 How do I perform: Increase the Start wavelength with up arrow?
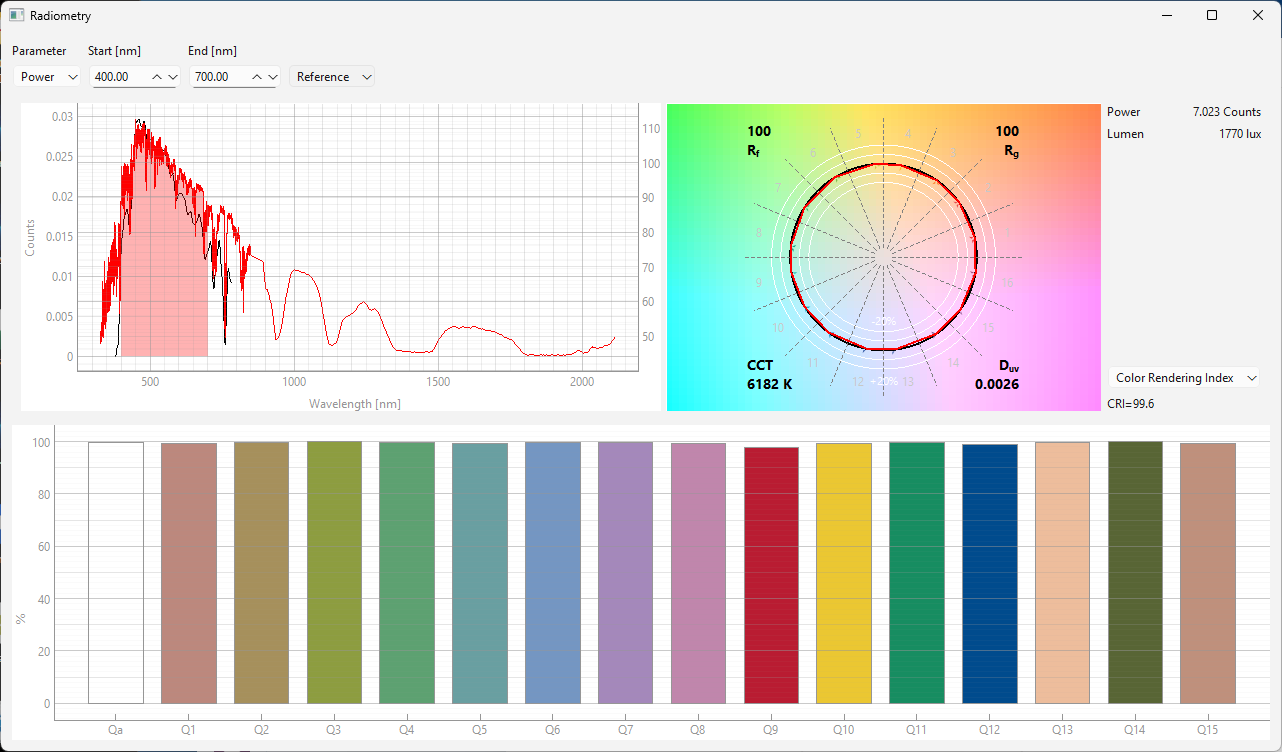point(157,77)
